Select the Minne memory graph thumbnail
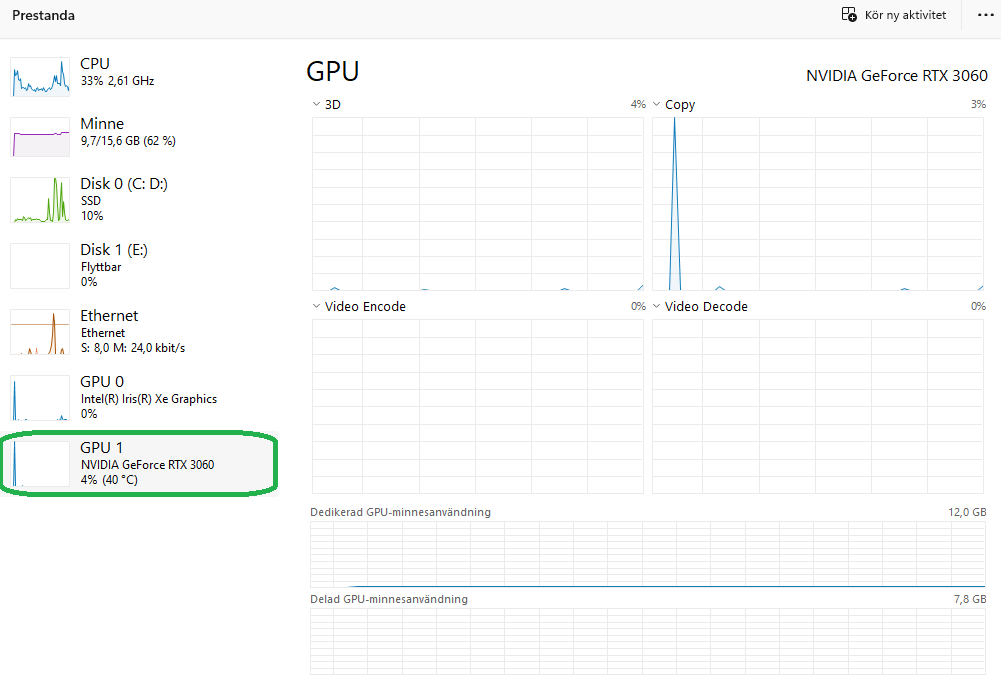Screen dimensions: 1001x686 tap(40, 137)
